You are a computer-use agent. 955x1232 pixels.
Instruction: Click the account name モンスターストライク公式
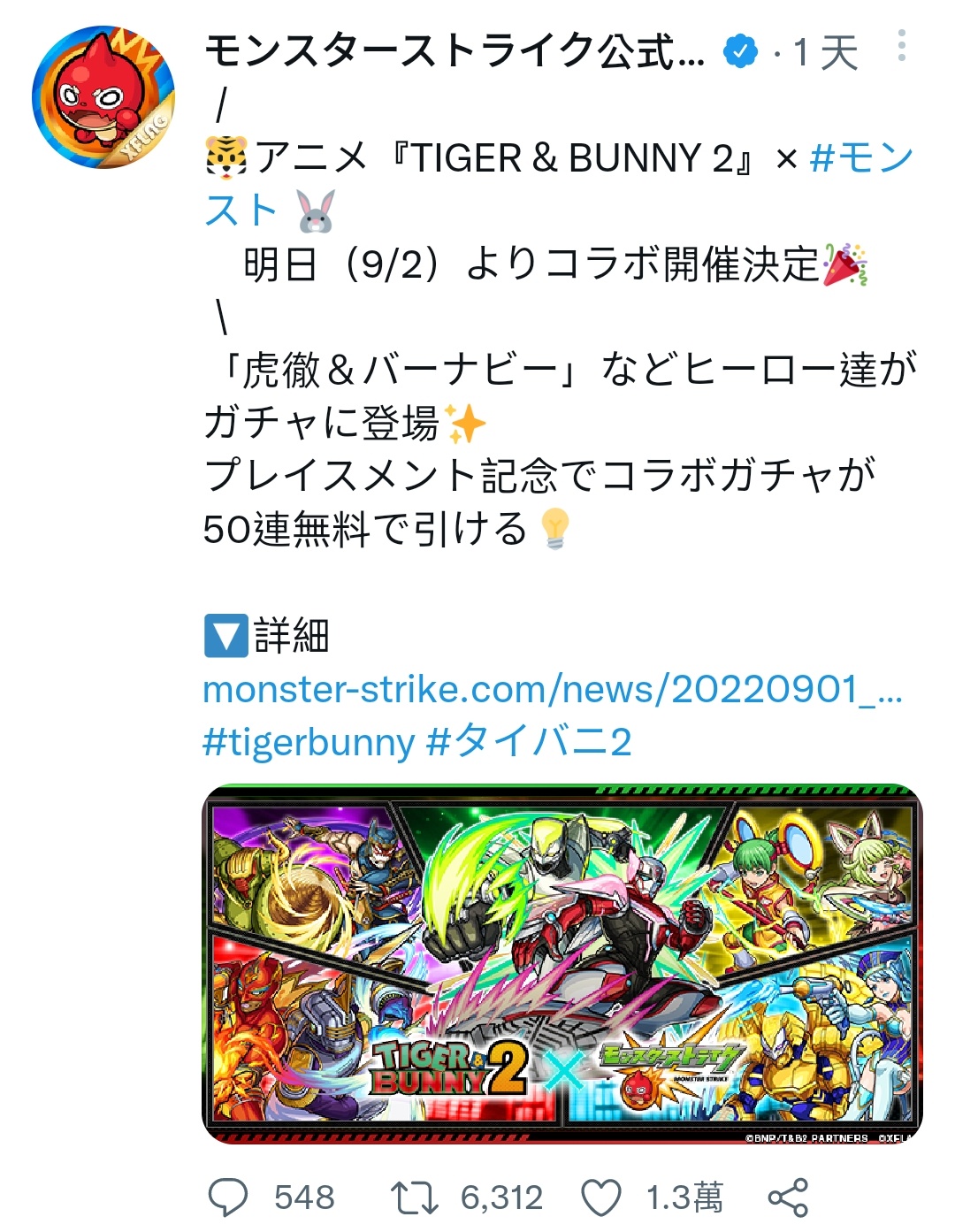coord(455,51)
